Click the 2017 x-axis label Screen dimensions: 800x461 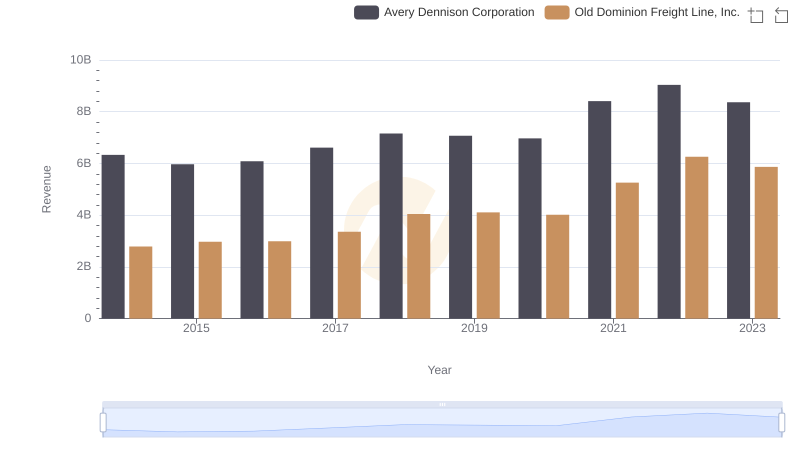pyautogui.click(x=335, y=328)
